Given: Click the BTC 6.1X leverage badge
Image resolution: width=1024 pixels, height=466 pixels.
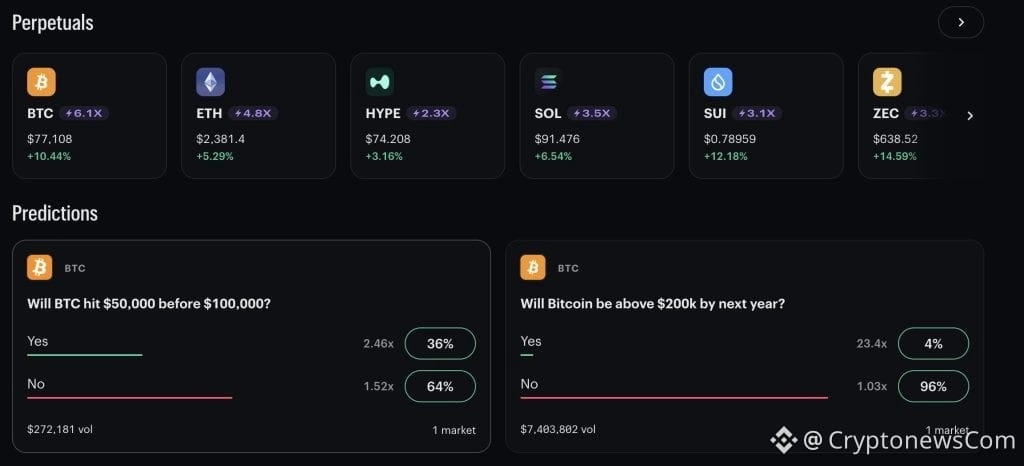Looking at the screenshot, I should 84,114.
